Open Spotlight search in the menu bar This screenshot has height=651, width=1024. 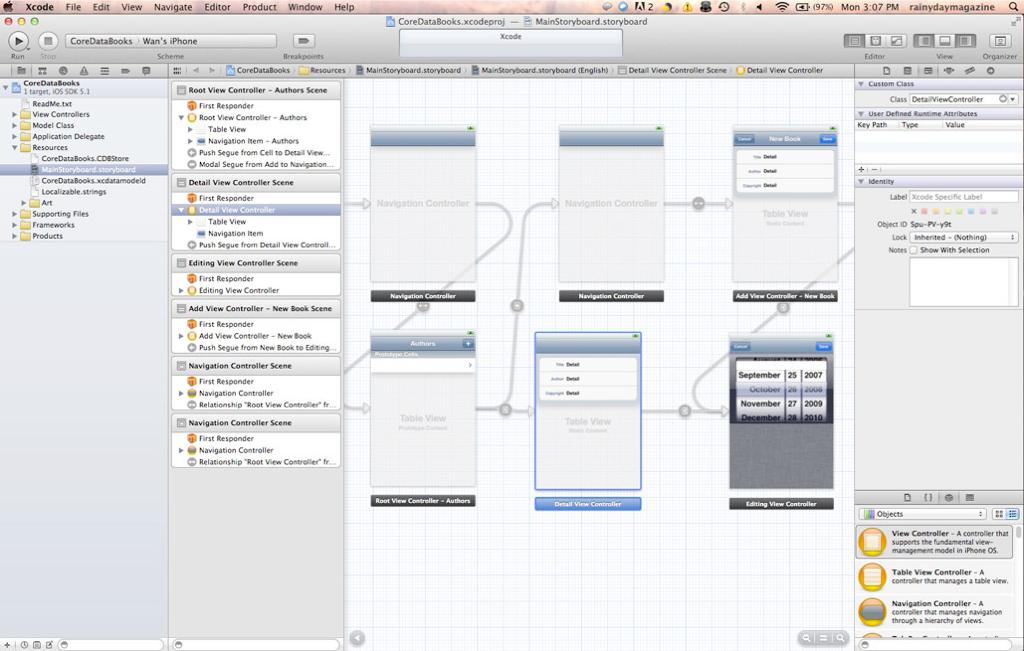(x=1012, y=7)
